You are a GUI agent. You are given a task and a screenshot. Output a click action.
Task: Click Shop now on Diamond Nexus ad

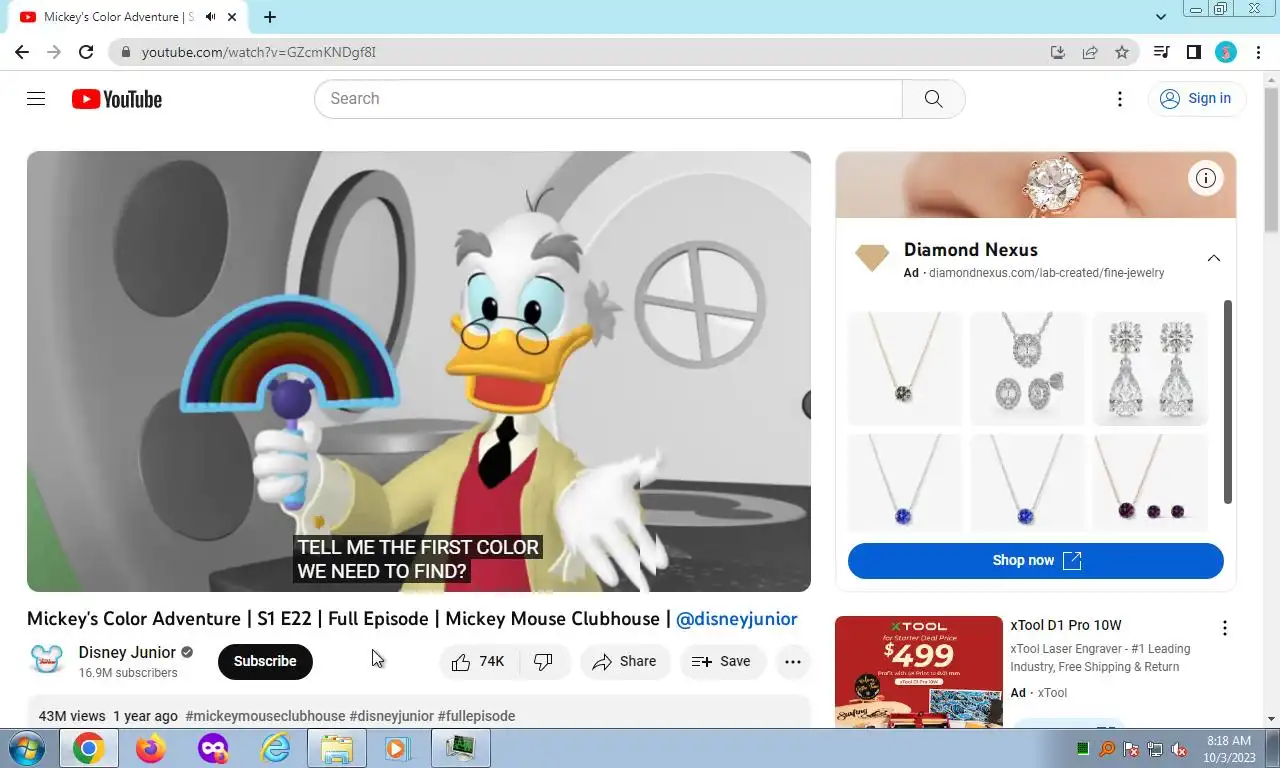click(x=1036, y=560)
